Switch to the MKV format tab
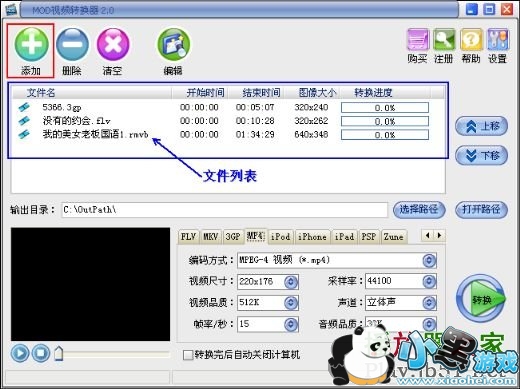The width and height of the screenshot is (520, 389). point(211,237)
